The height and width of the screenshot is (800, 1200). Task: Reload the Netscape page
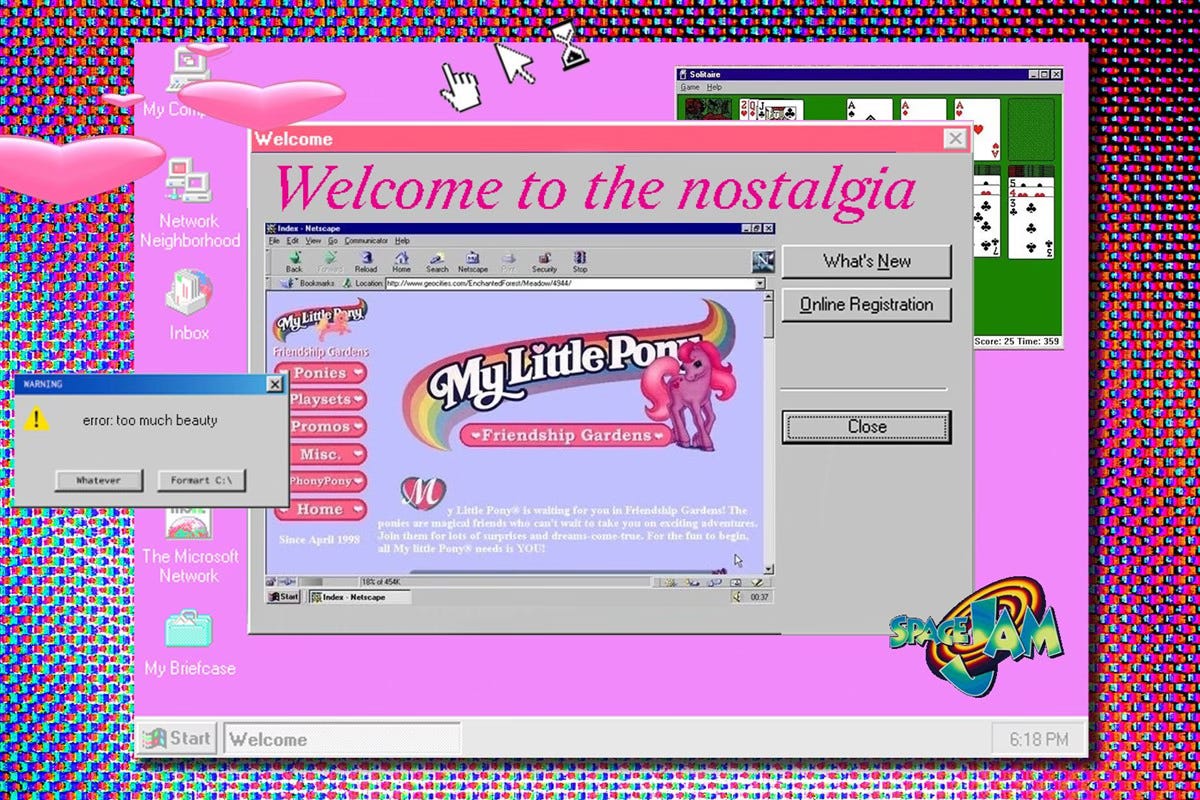point(366,262)
